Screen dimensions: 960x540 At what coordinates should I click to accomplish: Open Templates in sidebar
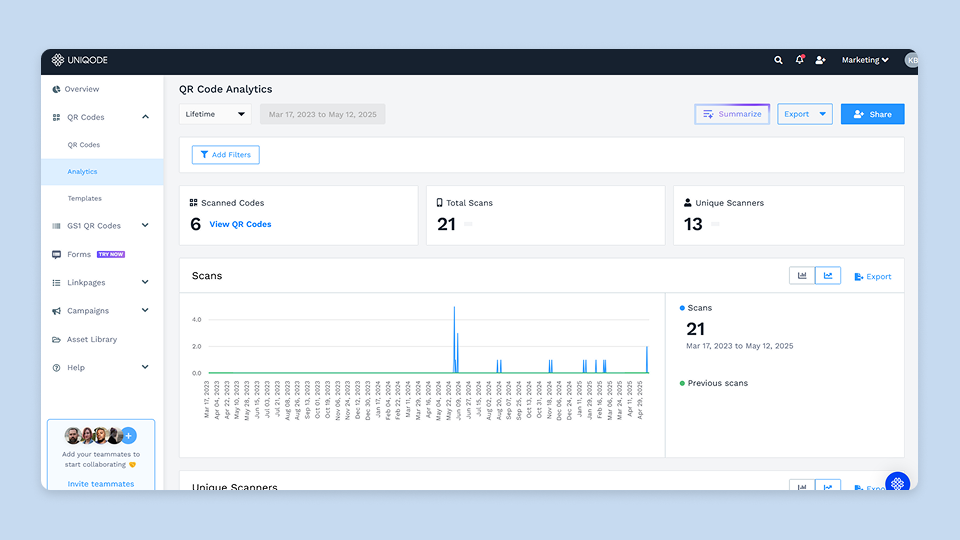[84, 198]
